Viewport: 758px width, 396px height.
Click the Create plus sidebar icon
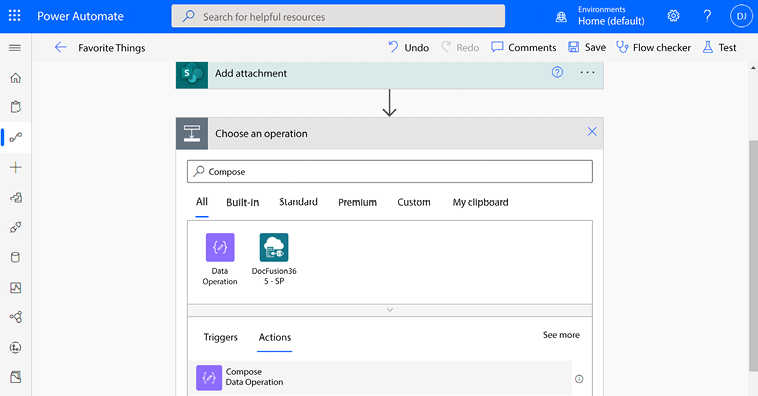(x=15, y=167)
